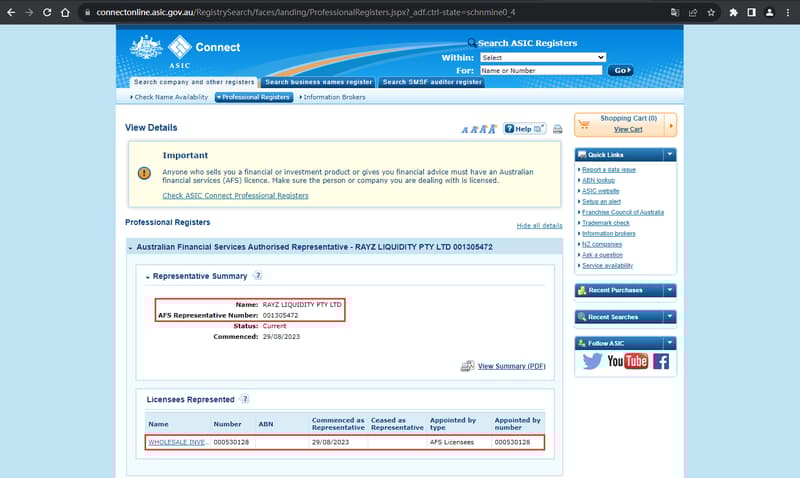Open Search company and other registers tab

point(194,82)
